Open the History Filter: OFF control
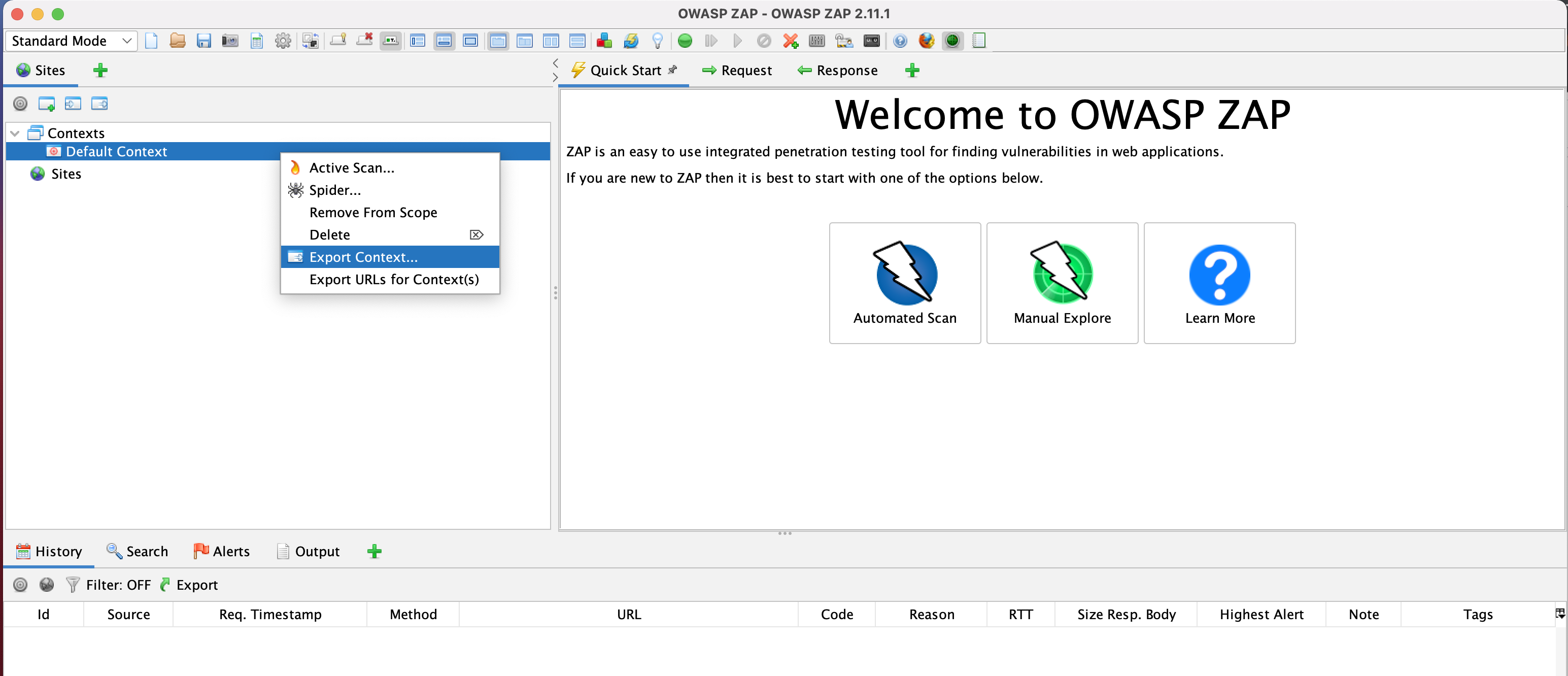1568x676 pixels. [x=109, y=585]
